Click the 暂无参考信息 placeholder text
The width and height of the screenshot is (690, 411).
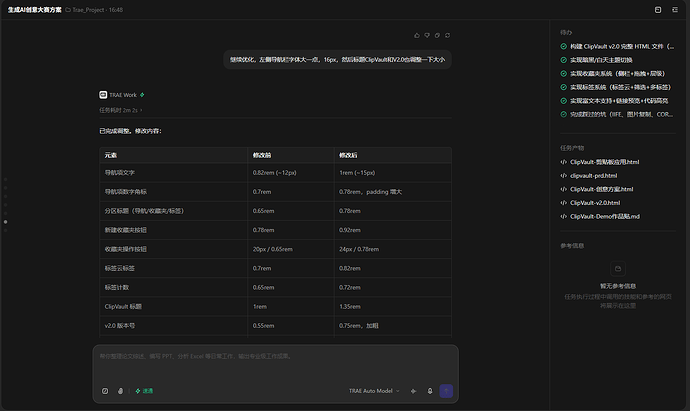[618, 286]
